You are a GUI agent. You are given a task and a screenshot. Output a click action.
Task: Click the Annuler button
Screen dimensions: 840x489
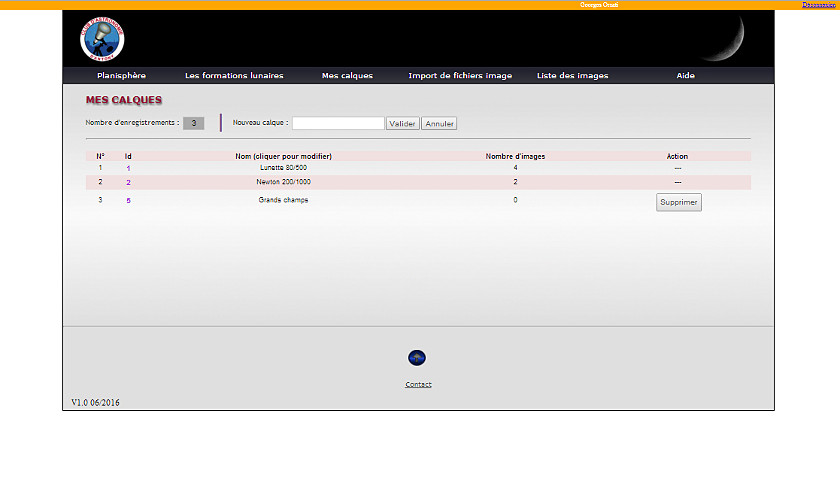coord(439,124)
